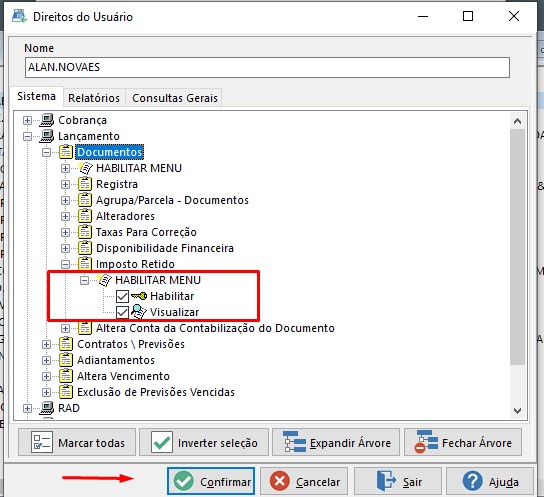
Task: Click the Cobrança computer icon
Action: (x=47, y=120)
